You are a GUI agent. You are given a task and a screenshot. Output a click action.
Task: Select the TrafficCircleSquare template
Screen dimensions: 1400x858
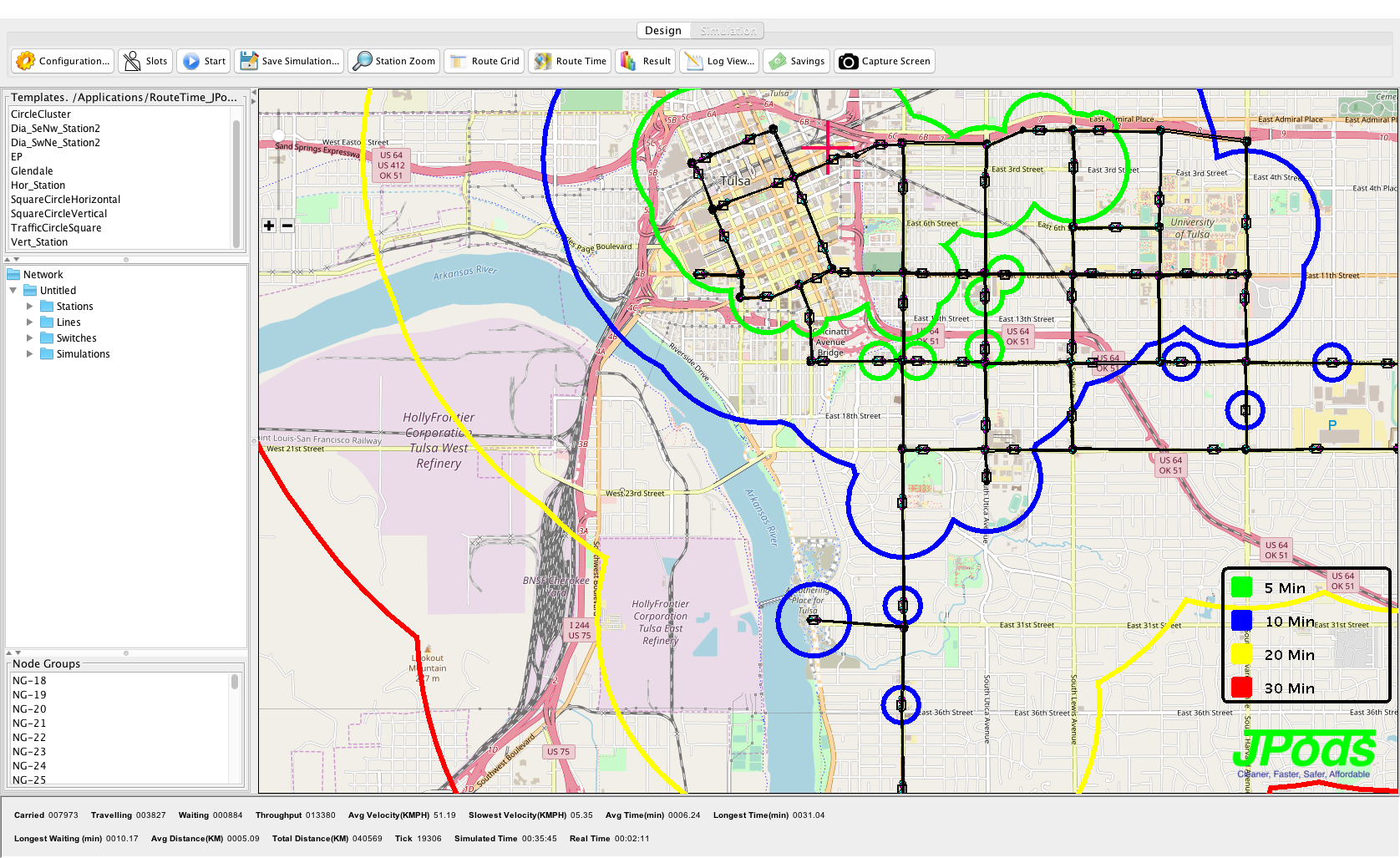pos(56,228)
